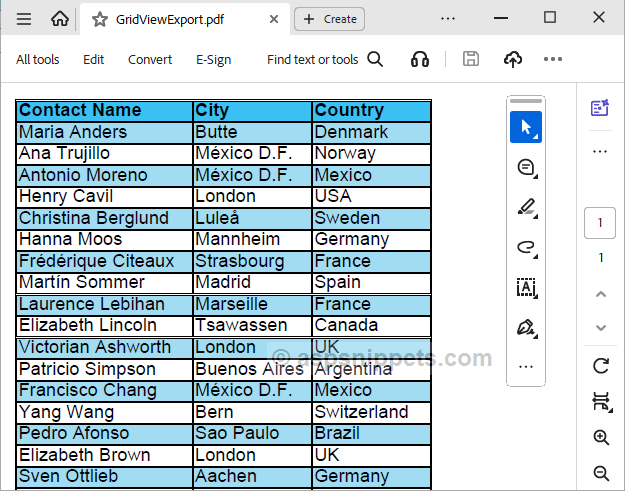This screenshot has width=625, height=491.
Task: Click the Elizabeth Brown cell
Action: click(104, 456)
